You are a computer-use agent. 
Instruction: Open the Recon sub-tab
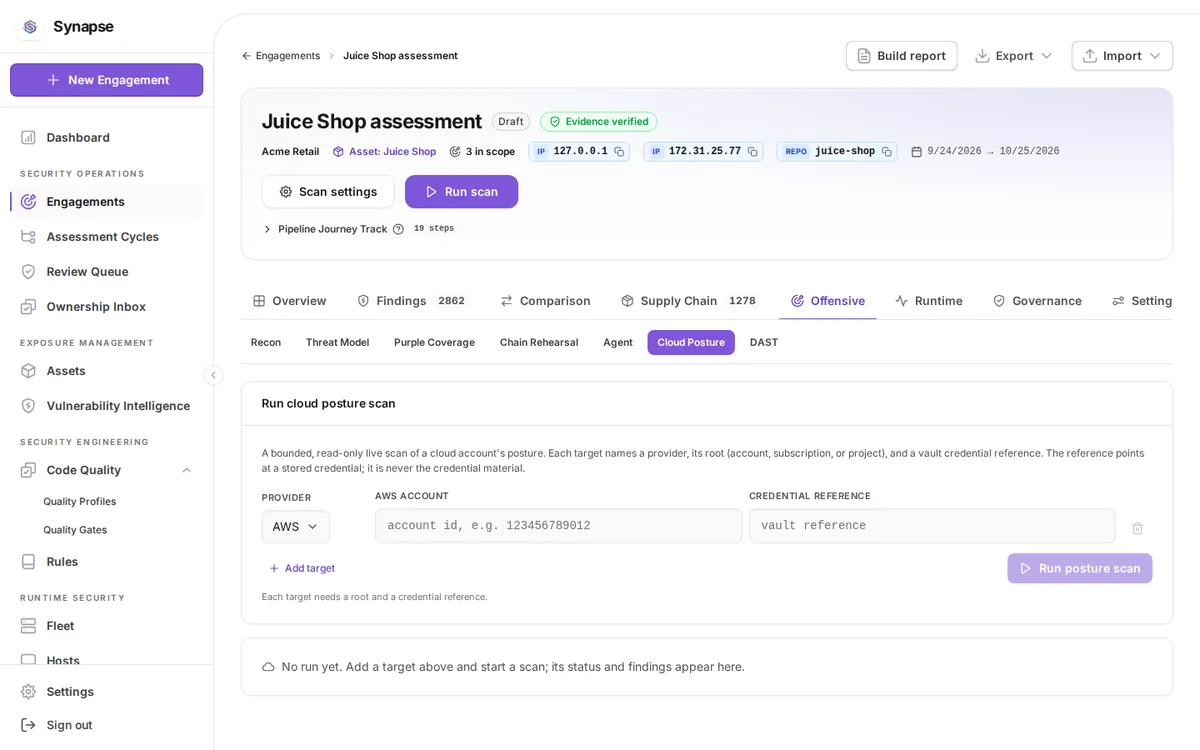[x=266, y=342]
